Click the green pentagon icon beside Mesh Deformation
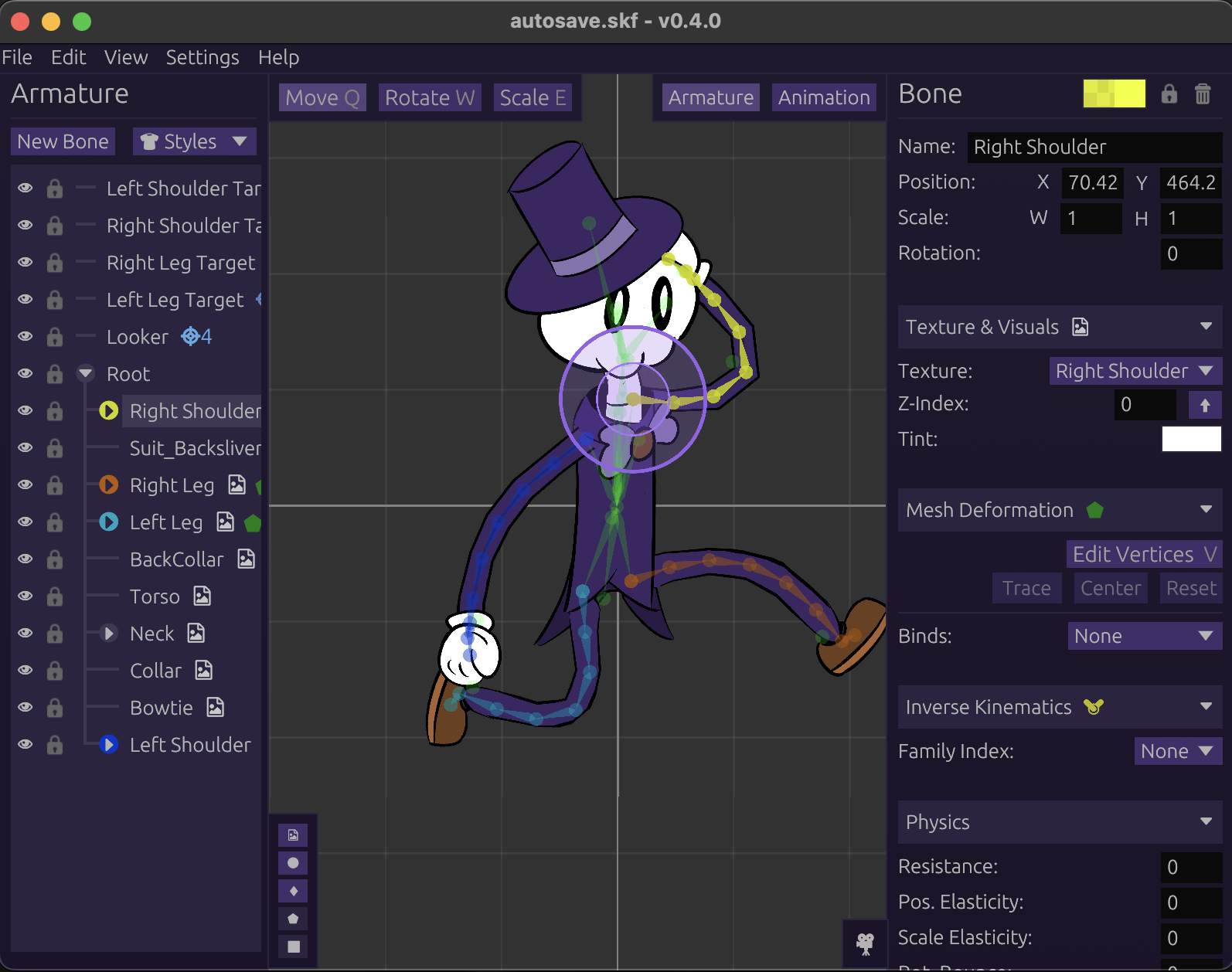This screenshot has height=972, width=1232. [x=1095, y=510]
